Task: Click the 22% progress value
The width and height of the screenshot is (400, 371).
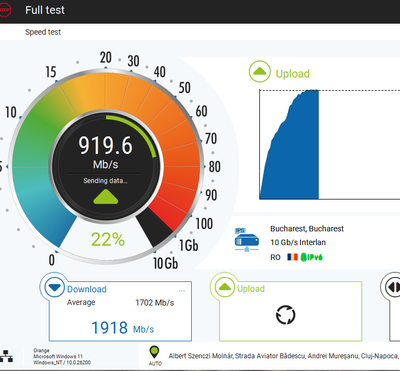Action: point(108,239)
